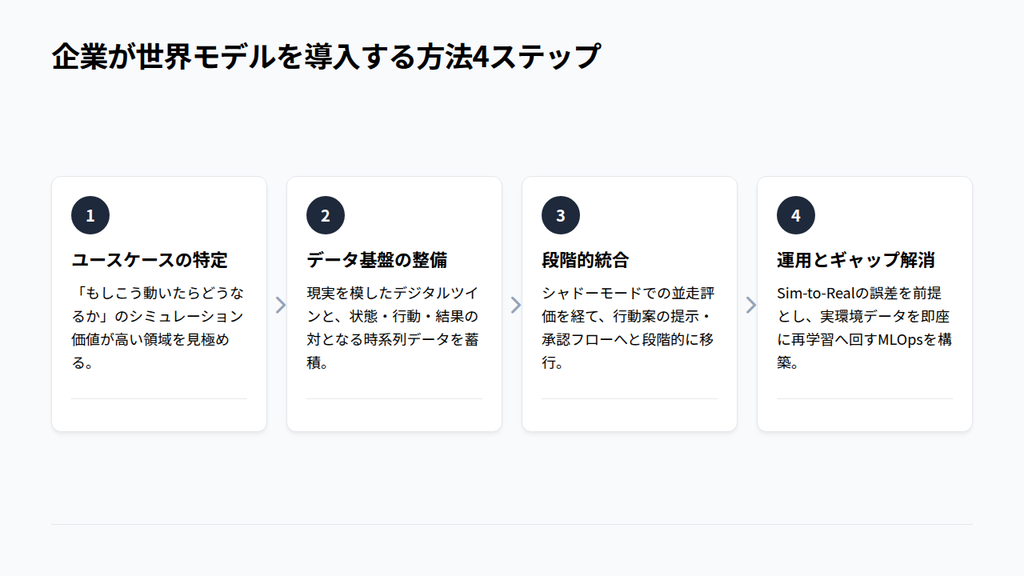Click the divider line in the step 1 card
The height and width of the screenshot is (576, 1024).
[x=159, y=399]
